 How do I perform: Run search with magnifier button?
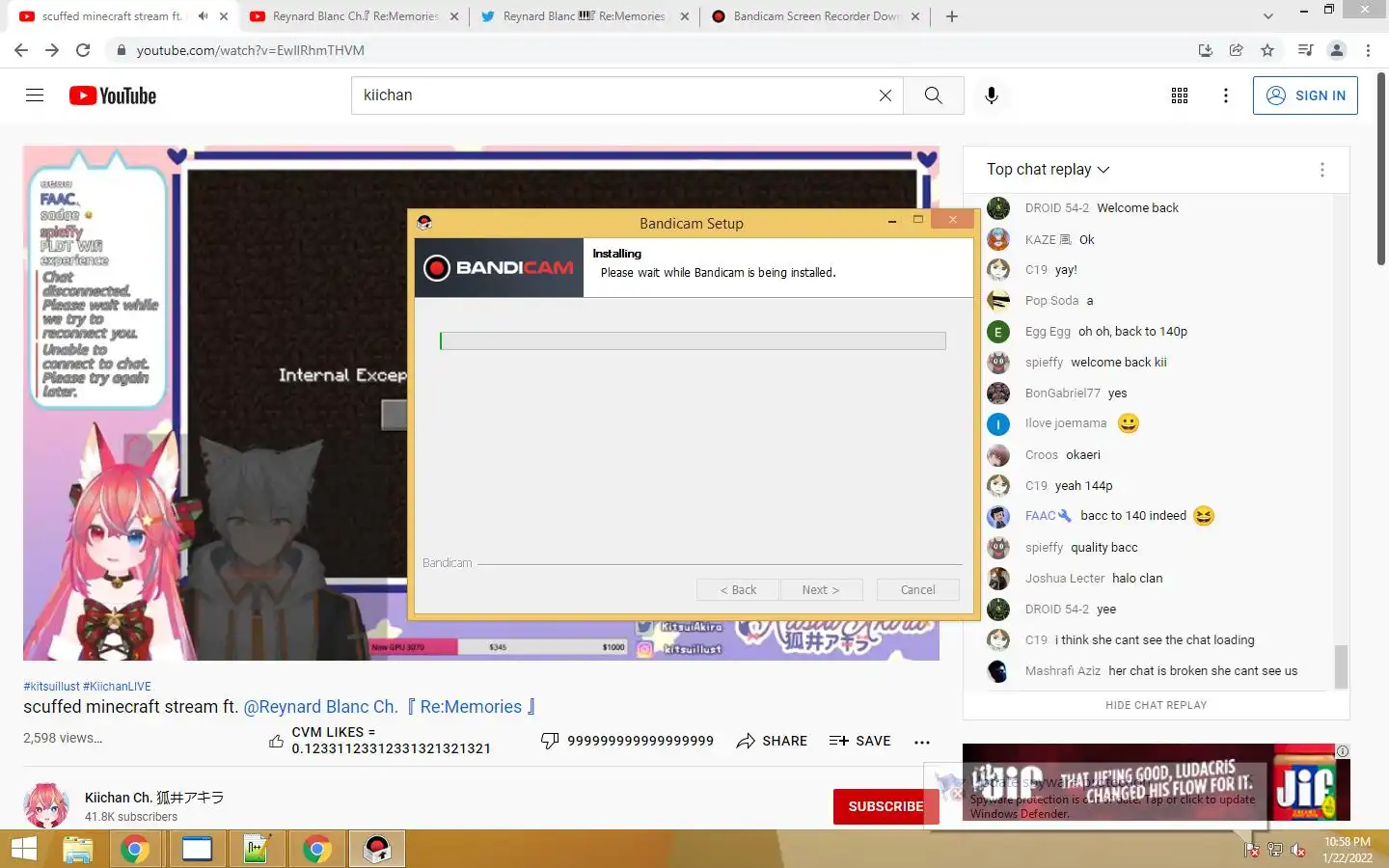coord(933,95)
